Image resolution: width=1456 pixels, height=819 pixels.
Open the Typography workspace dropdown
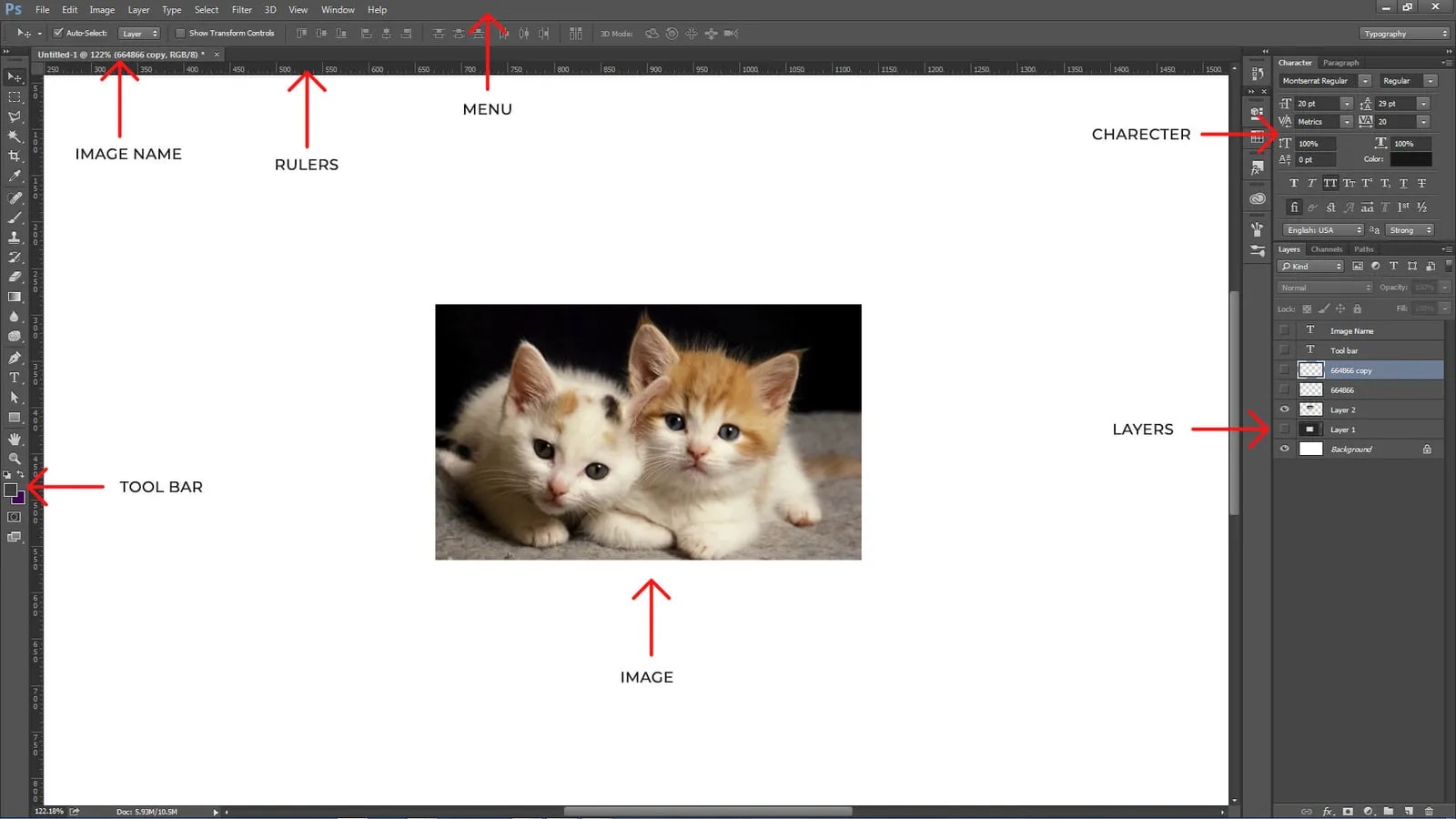coord(1405,34)
